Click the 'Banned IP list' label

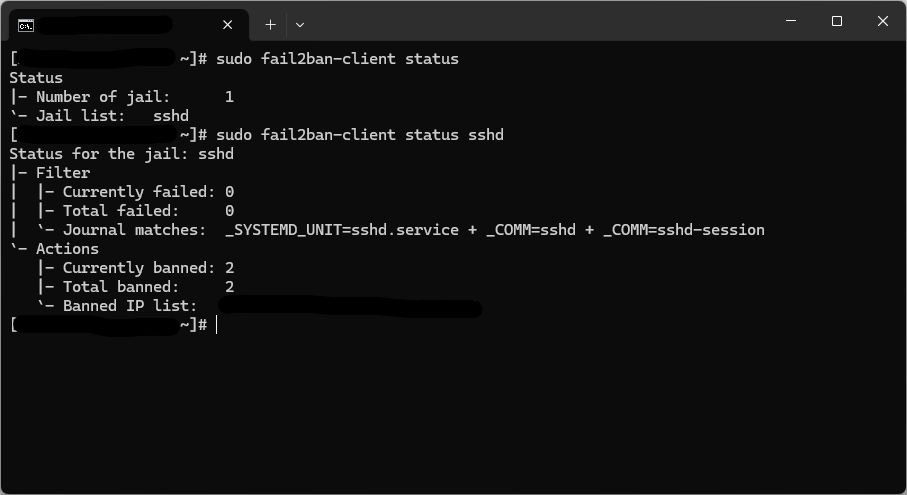130,306
